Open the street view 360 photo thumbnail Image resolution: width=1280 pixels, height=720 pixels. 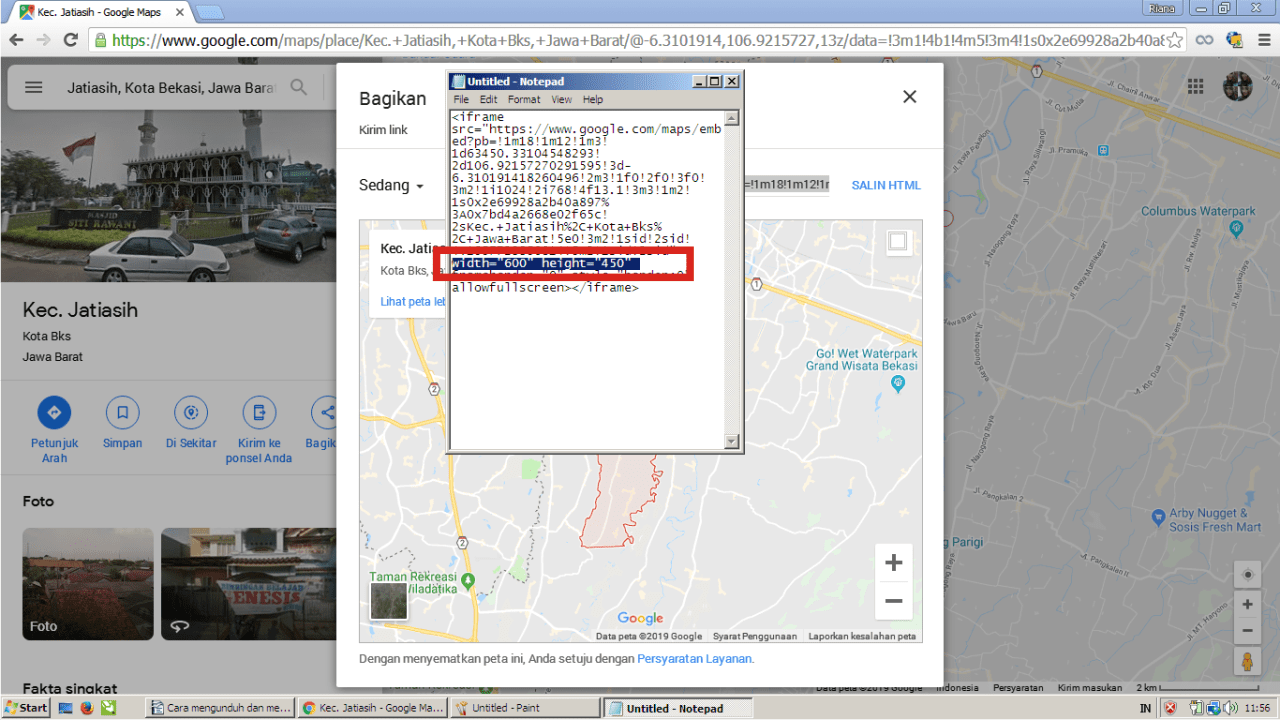click(x=248, y=584)
